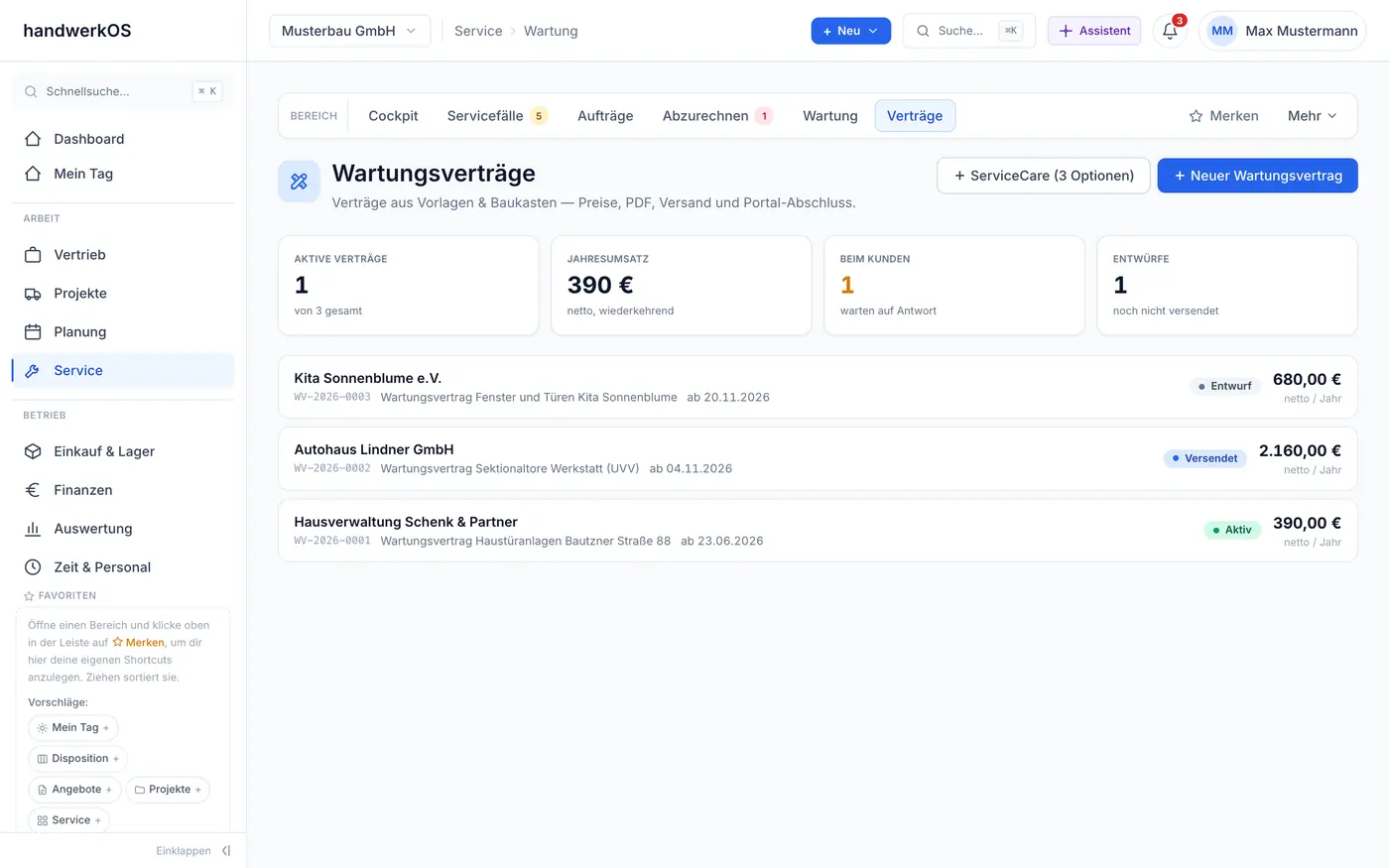
Task: Click the Vertrieb briefcase icon
Action: point(33,255)
